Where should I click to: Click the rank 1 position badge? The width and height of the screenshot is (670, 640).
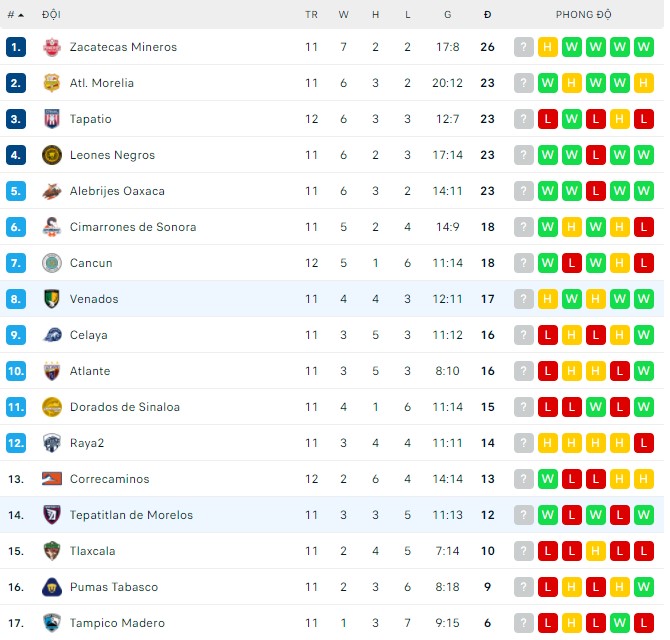[x=15, y=47]
